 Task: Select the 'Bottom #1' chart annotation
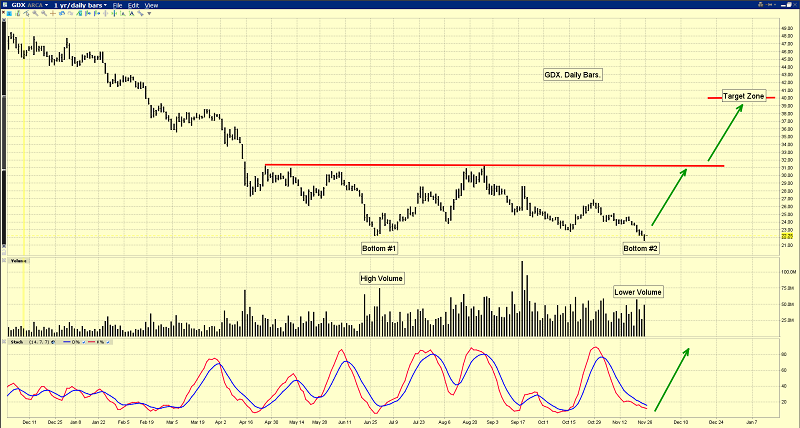(379, 249)
